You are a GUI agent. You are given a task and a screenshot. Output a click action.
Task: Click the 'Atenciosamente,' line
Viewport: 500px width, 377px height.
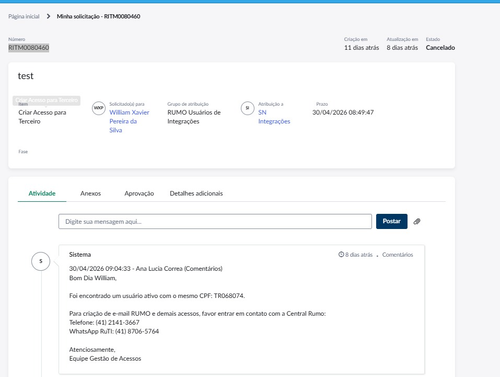92,350
